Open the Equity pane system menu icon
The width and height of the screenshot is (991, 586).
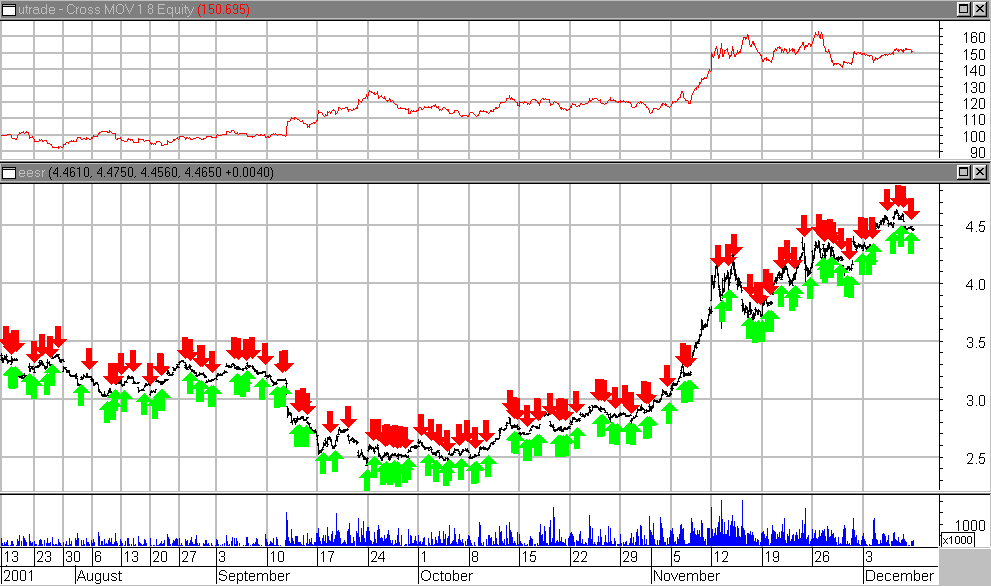tap(8, 9)
